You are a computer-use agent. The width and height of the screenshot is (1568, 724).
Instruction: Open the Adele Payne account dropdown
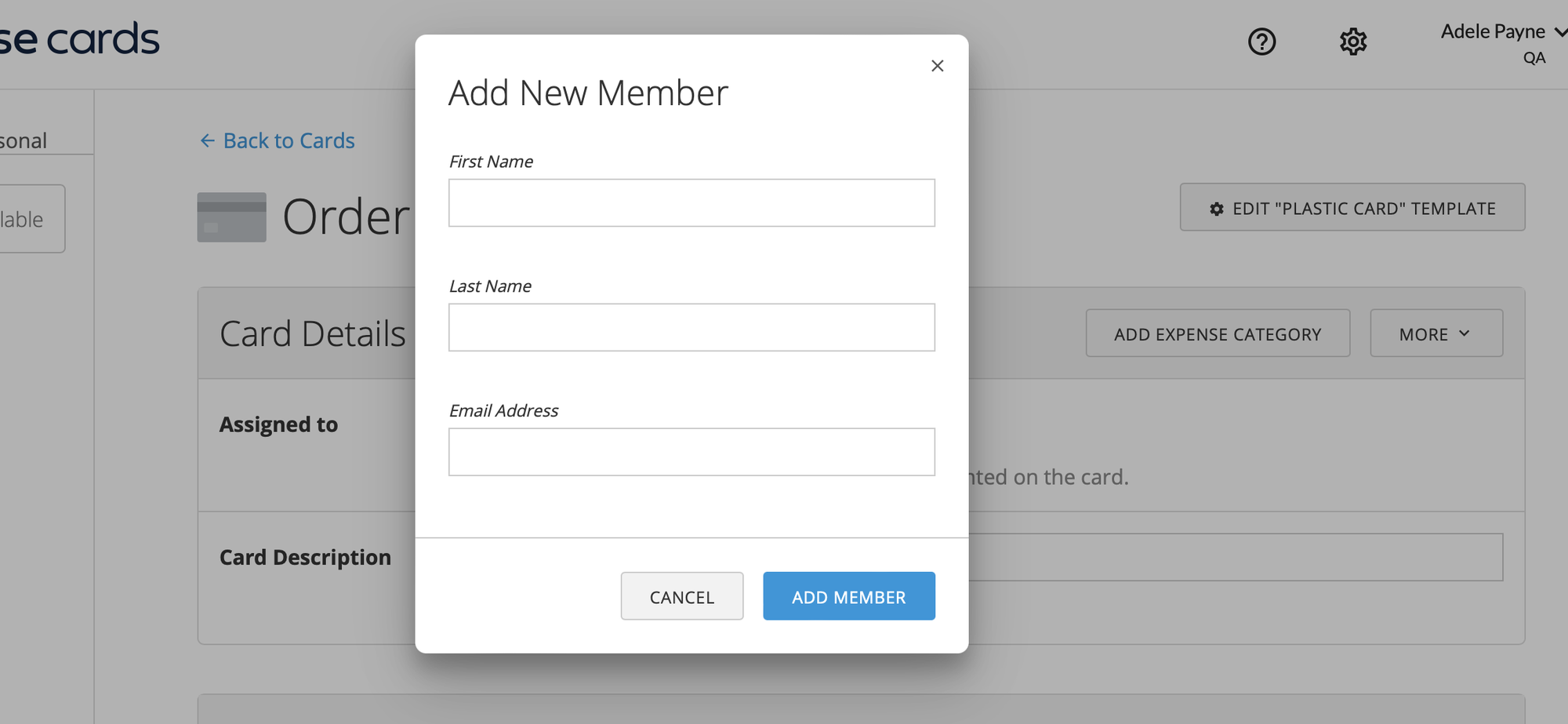1491,31
